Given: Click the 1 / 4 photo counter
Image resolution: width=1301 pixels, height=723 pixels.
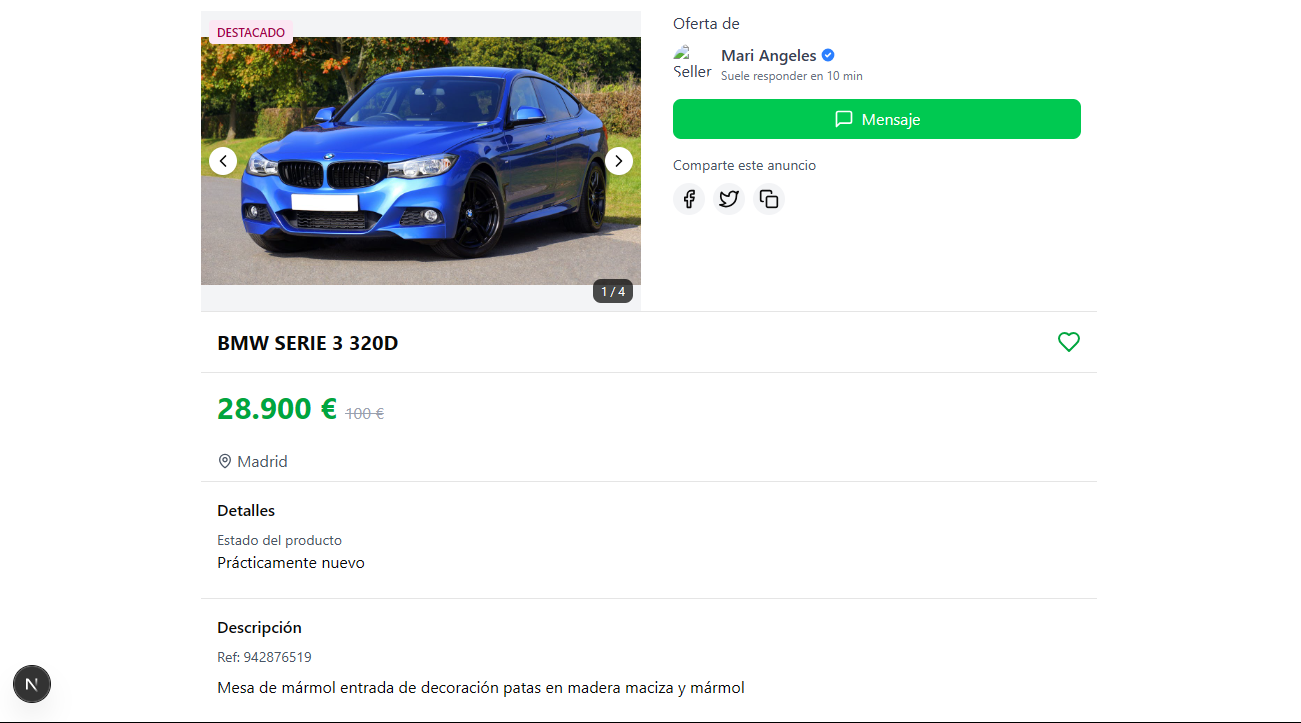Looking at the screenshot, I should (613, 291).
